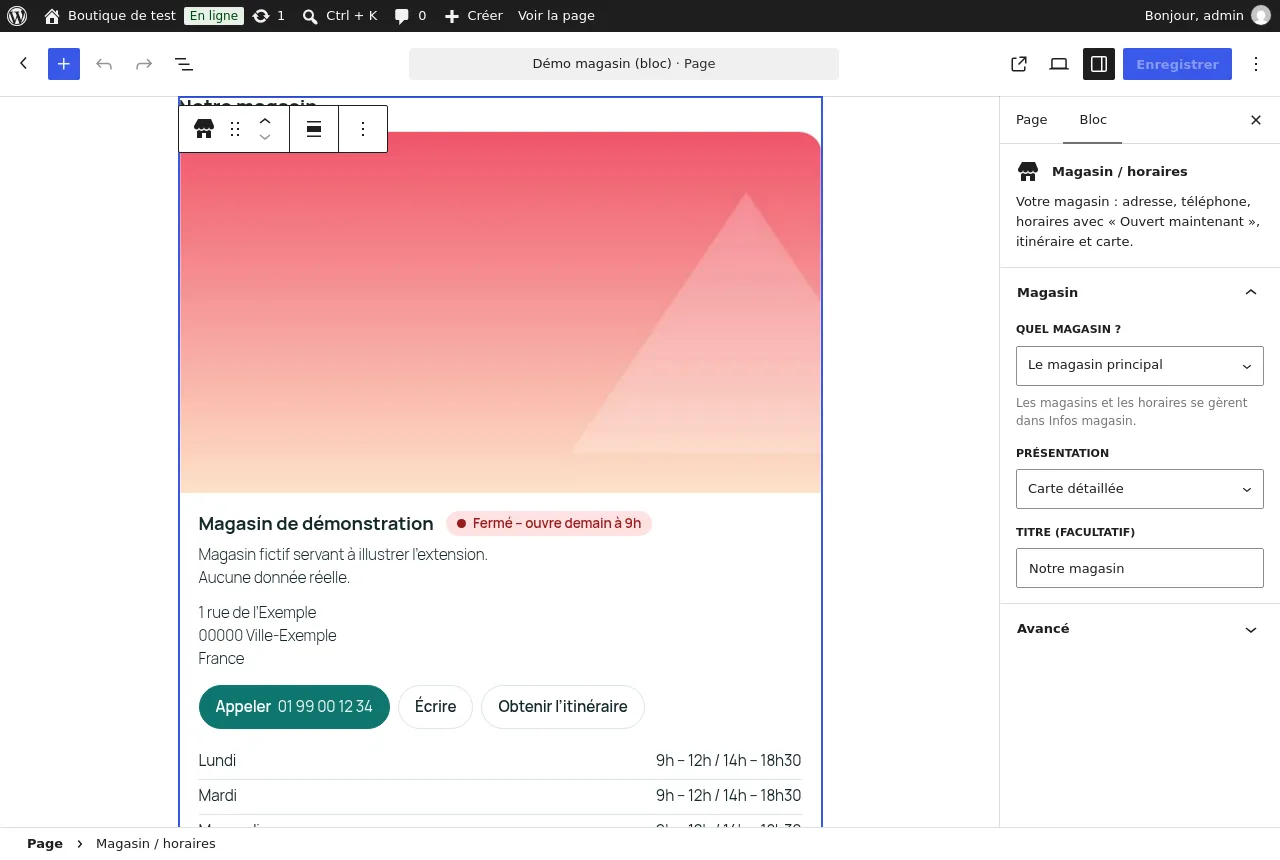Switch to the Page tab
Image resolution: width=1280 pixels, height=860 pixels.
(1032, 120)
